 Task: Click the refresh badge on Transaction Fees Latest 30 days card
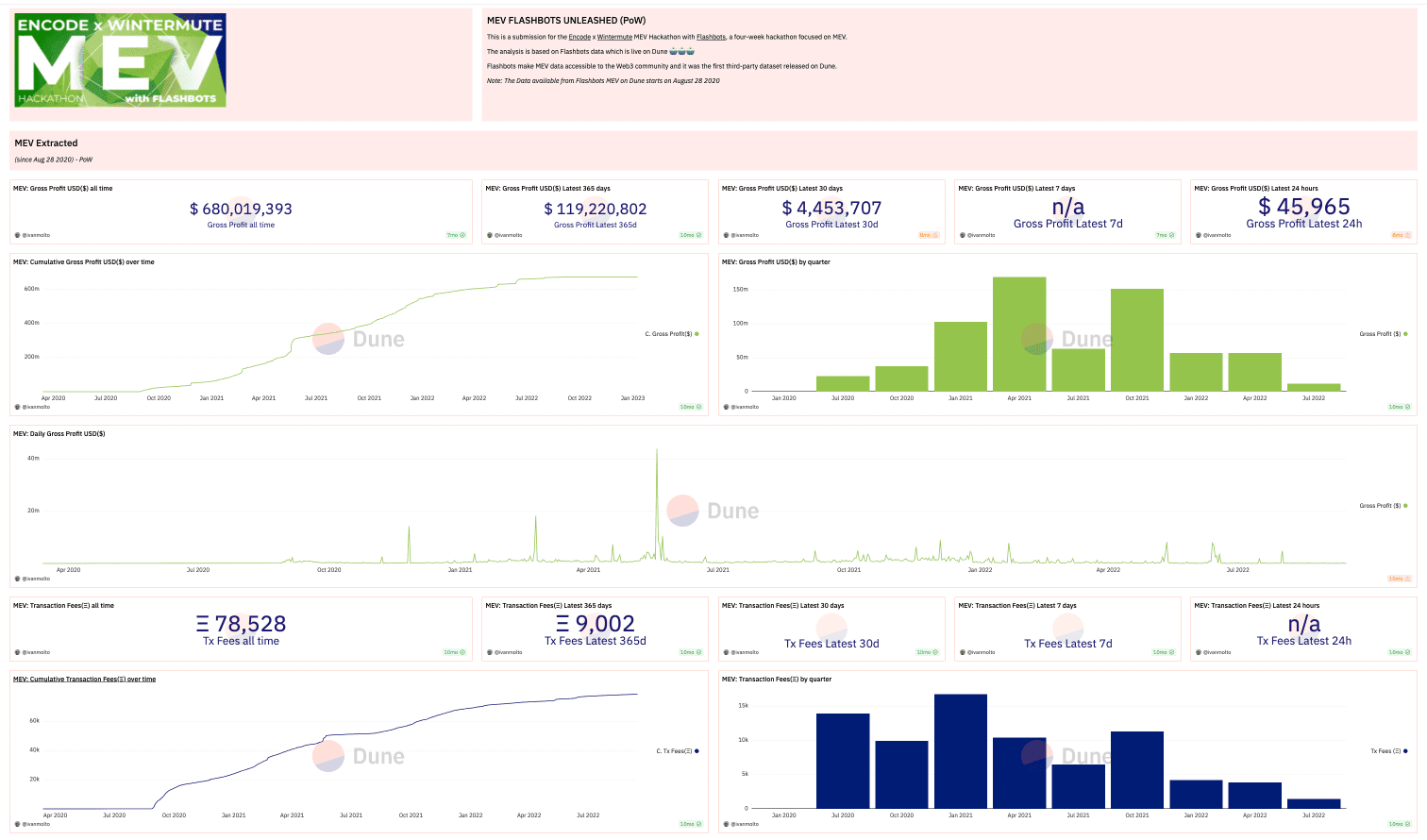[x=928, y=652]
